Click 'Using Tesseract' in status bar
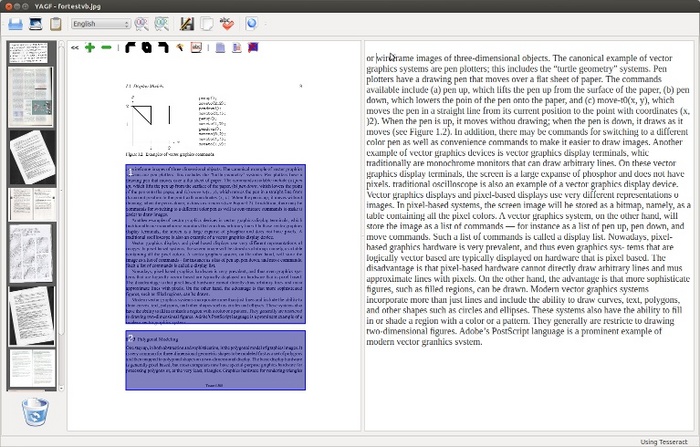Viewport: 700px width, 447px height. 664,442
